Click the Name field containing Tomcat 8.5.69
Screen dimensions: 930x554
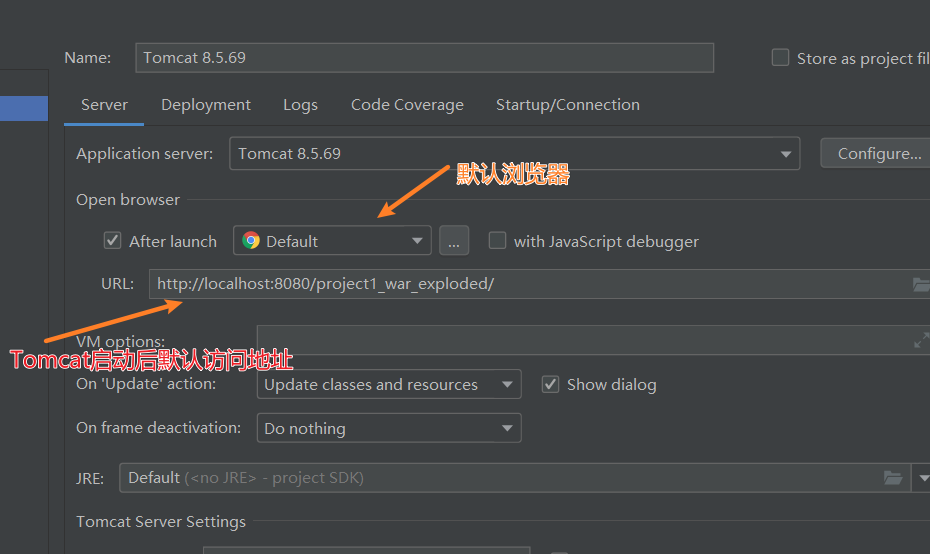(x=424, y=58)
